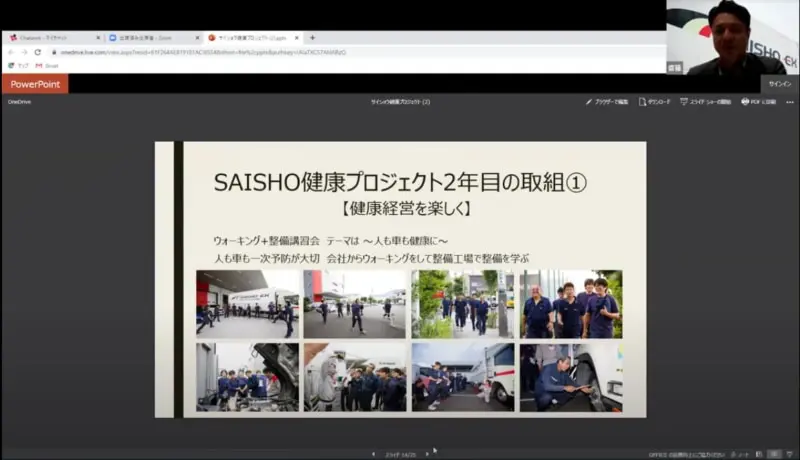Click the ウォーキング+整備講習会 text line
Image resolution: width=800 pixels, height=460 pixels.
[x=331, y=240]
